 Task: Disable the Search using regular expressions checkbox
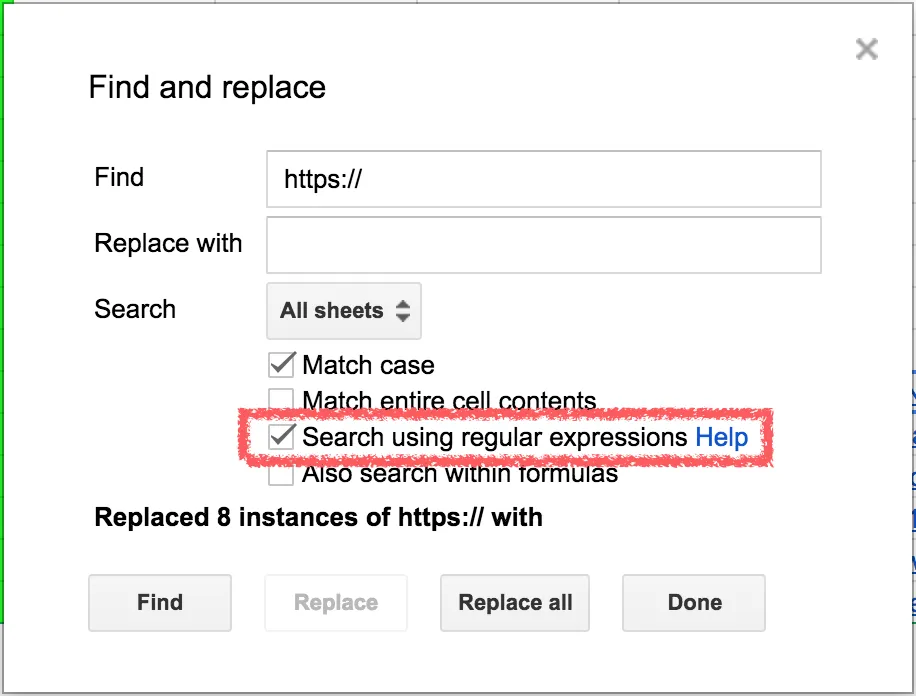tap(283, 437)
